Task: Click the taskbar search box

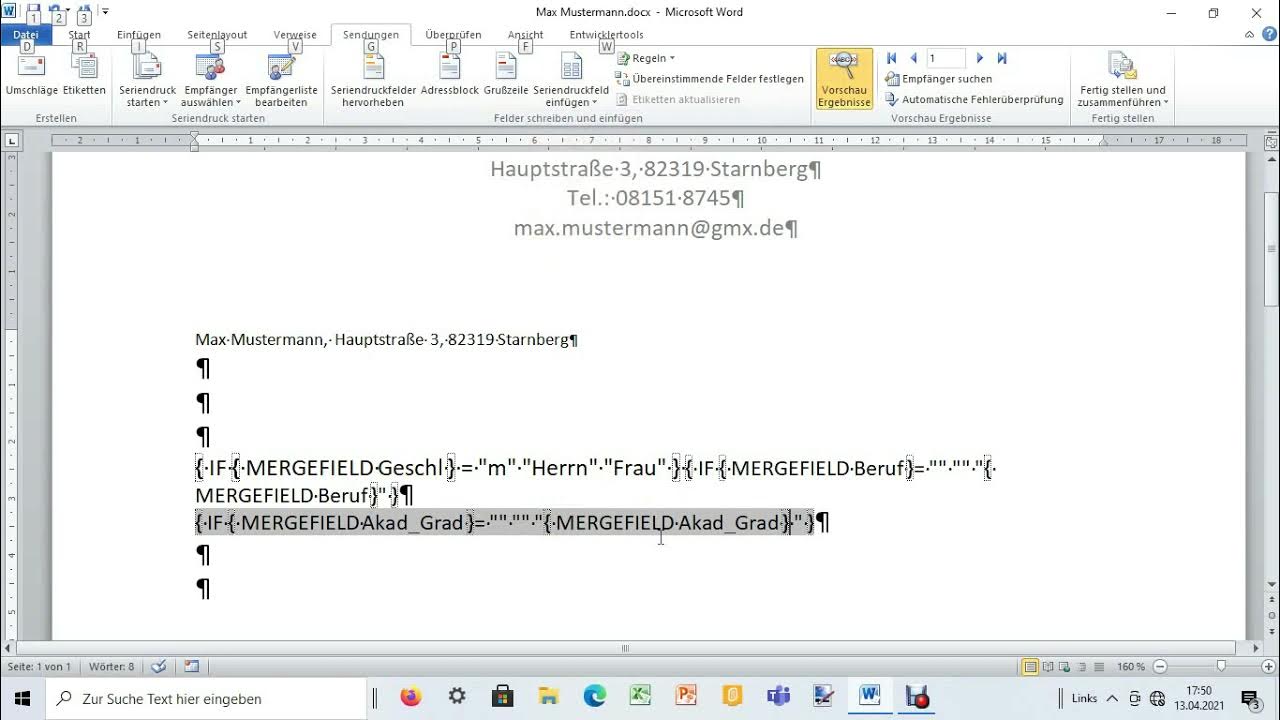Action: [x=206, y=698]
